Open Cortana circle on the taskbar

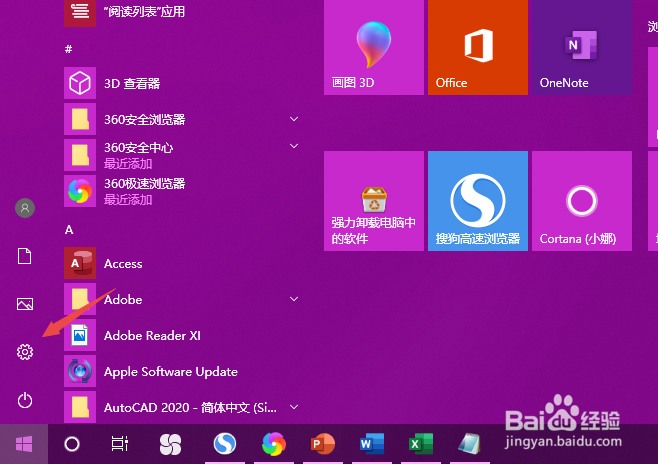[x=72, y=444]
